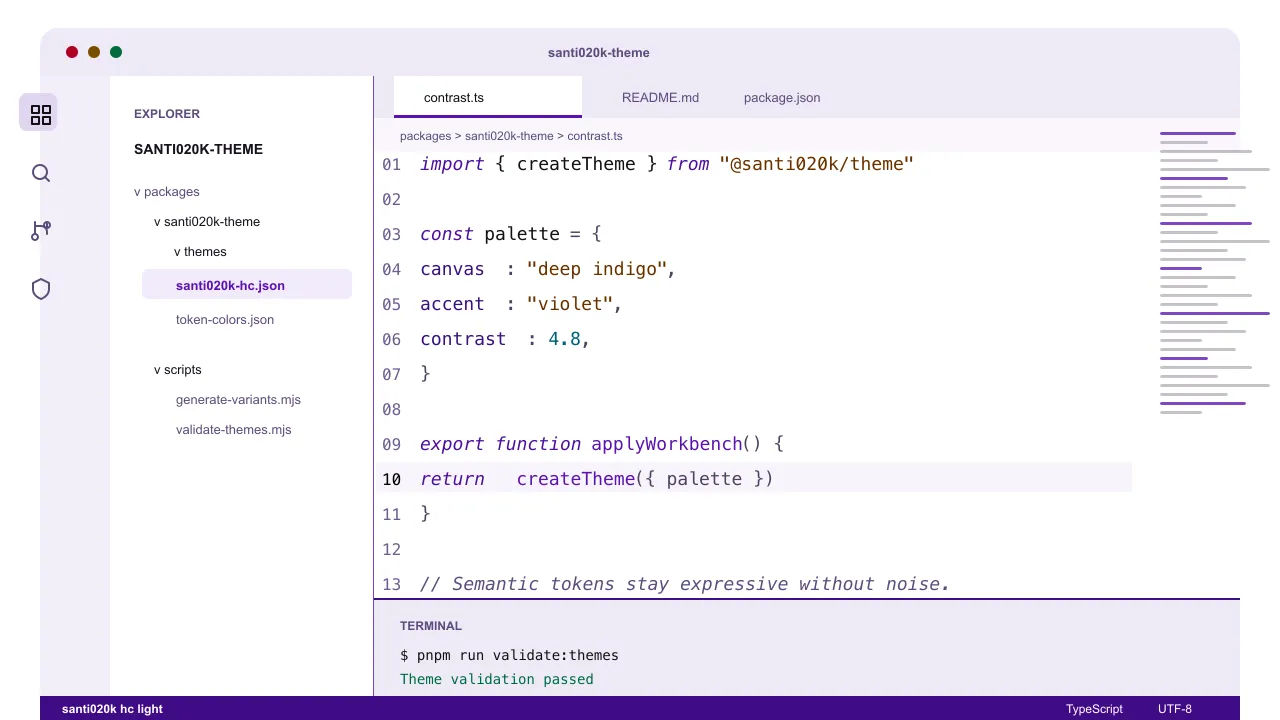Open santi020k-hc.json file
The image size is (1280, 720).
point(247,285)
